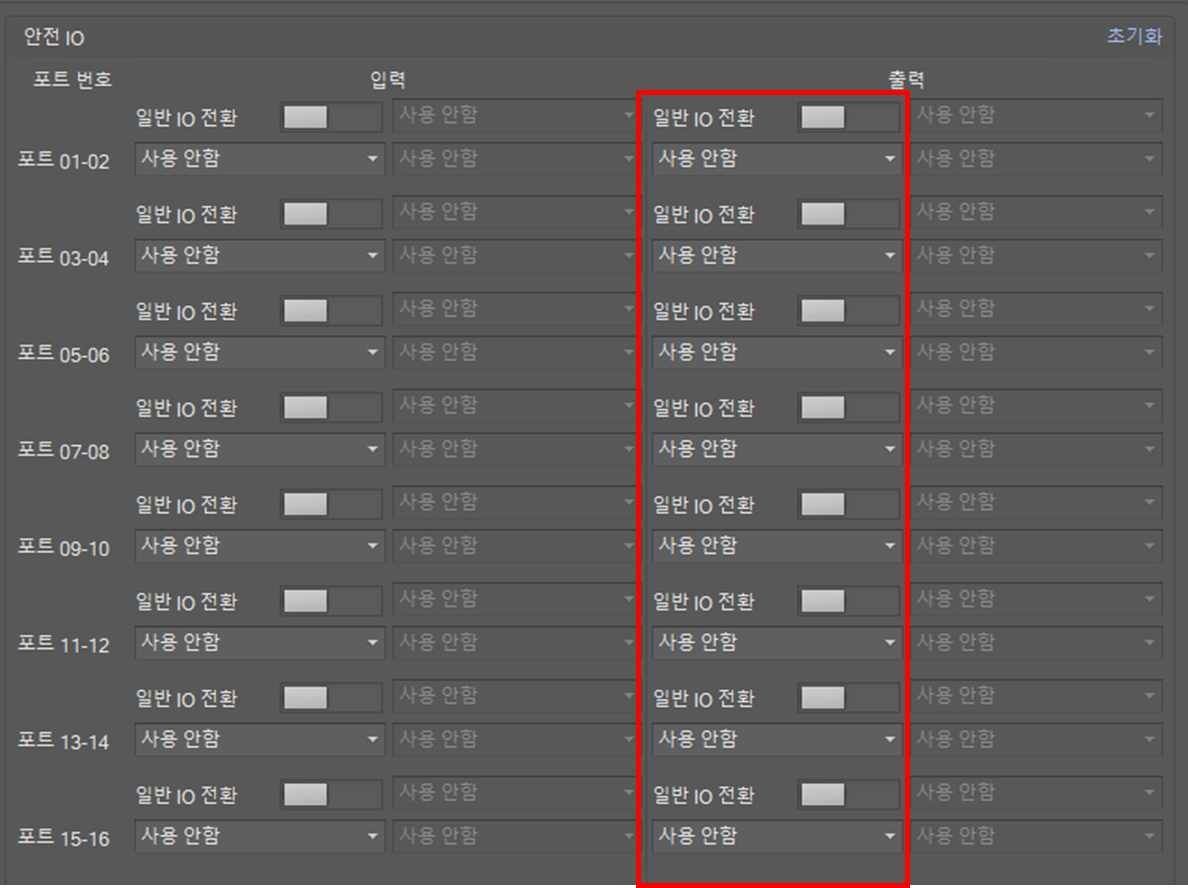Open input dropdown for 포트 01-02
Screen dimensions: 1188x888
tap(259, 159)
